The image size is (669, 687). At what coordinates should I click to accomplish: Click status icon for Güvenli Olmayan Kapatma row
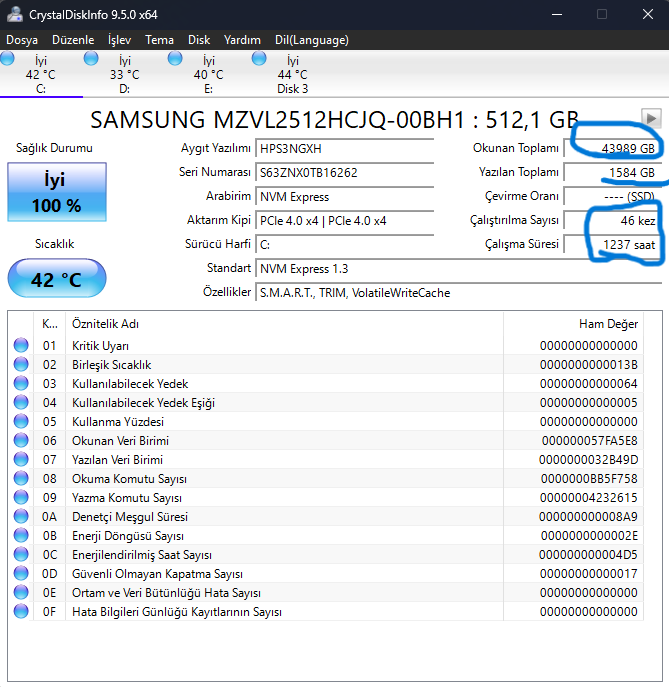pyautogui.click(x=21, y=573)
